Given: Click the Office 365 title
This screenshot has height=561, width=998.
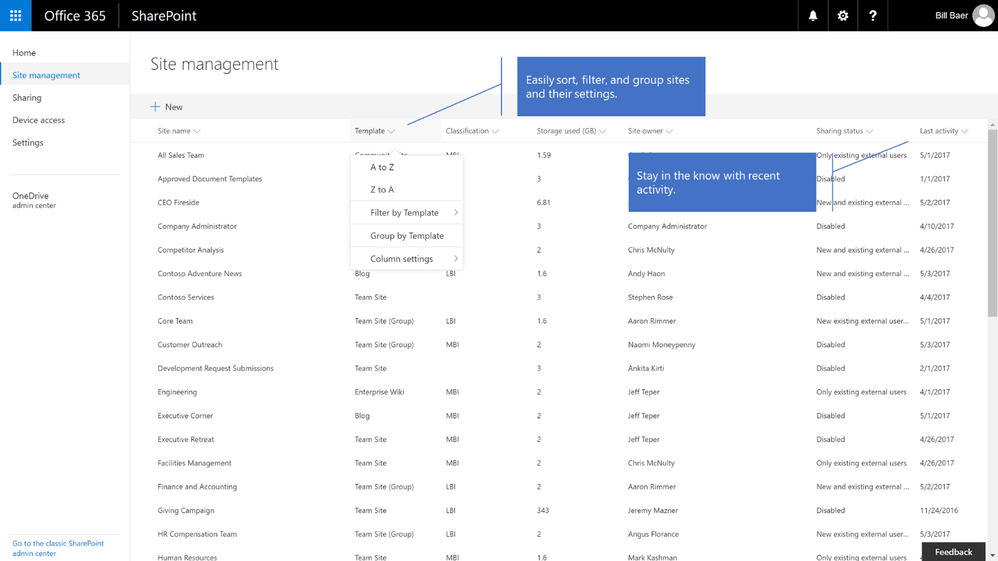Looking at the screenshot, I should (x=74, y=15).
